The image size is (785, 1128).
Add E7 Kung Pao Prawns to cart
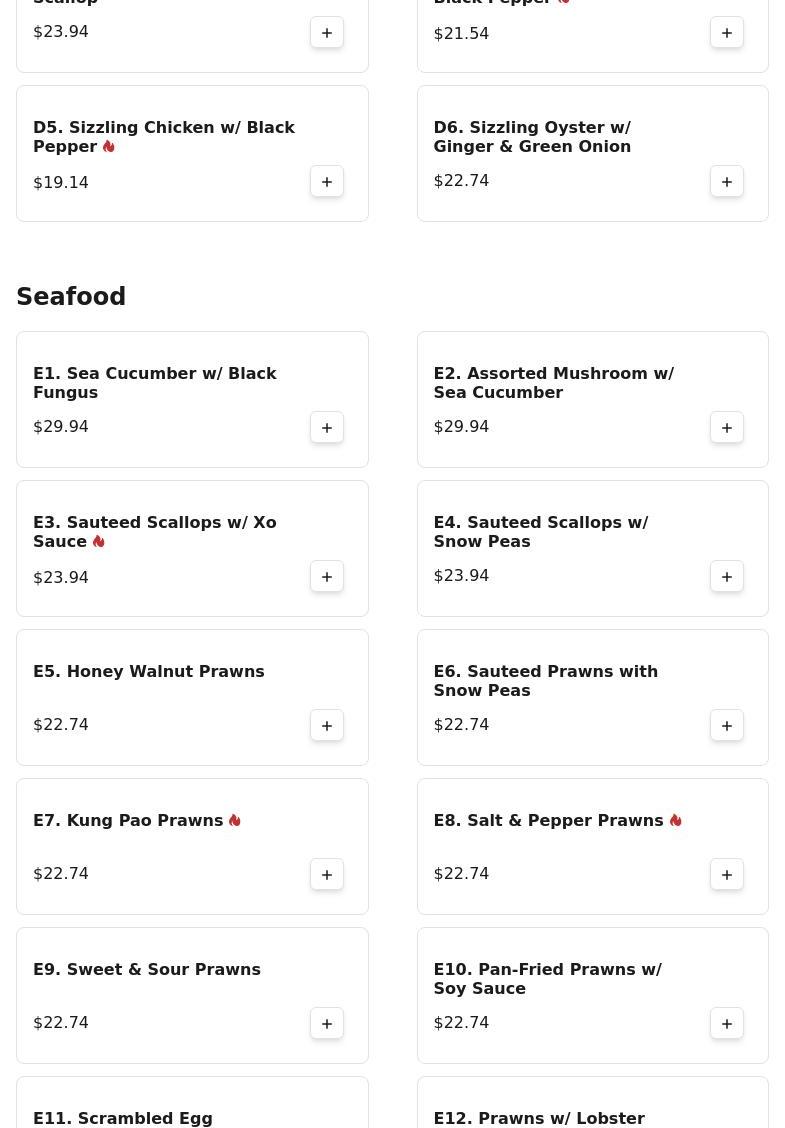click(x=327, y=875)
